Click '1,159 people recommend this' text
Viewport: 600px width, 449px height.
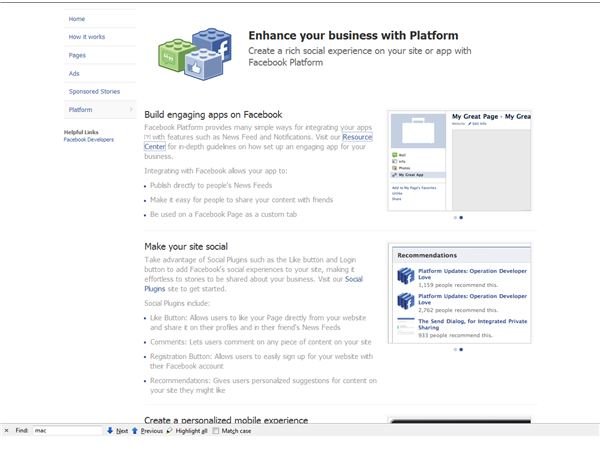coord(458,285)
